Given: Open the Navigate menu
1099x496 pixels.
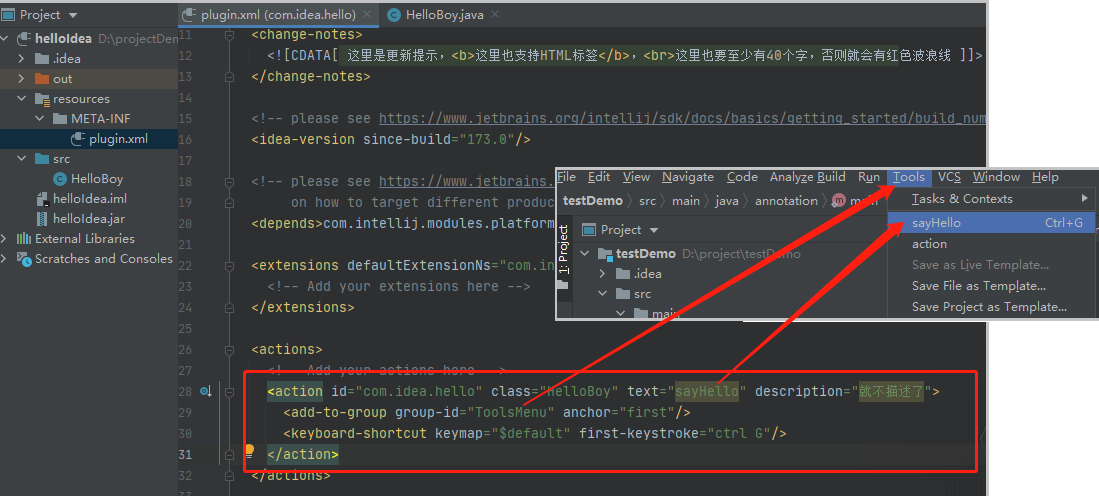Looking at the screenshot, I should tap(688, 177).
